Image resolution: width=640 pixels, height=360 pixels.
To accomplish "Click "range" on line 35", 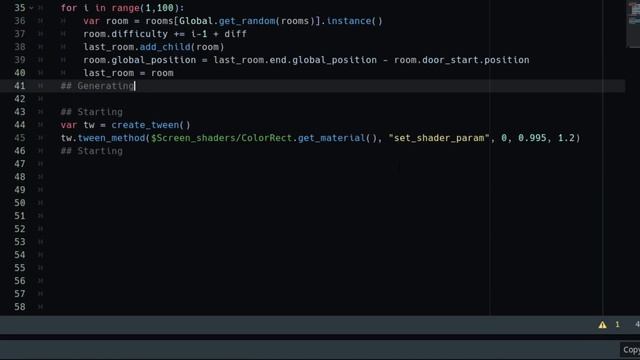I will 125,8.
